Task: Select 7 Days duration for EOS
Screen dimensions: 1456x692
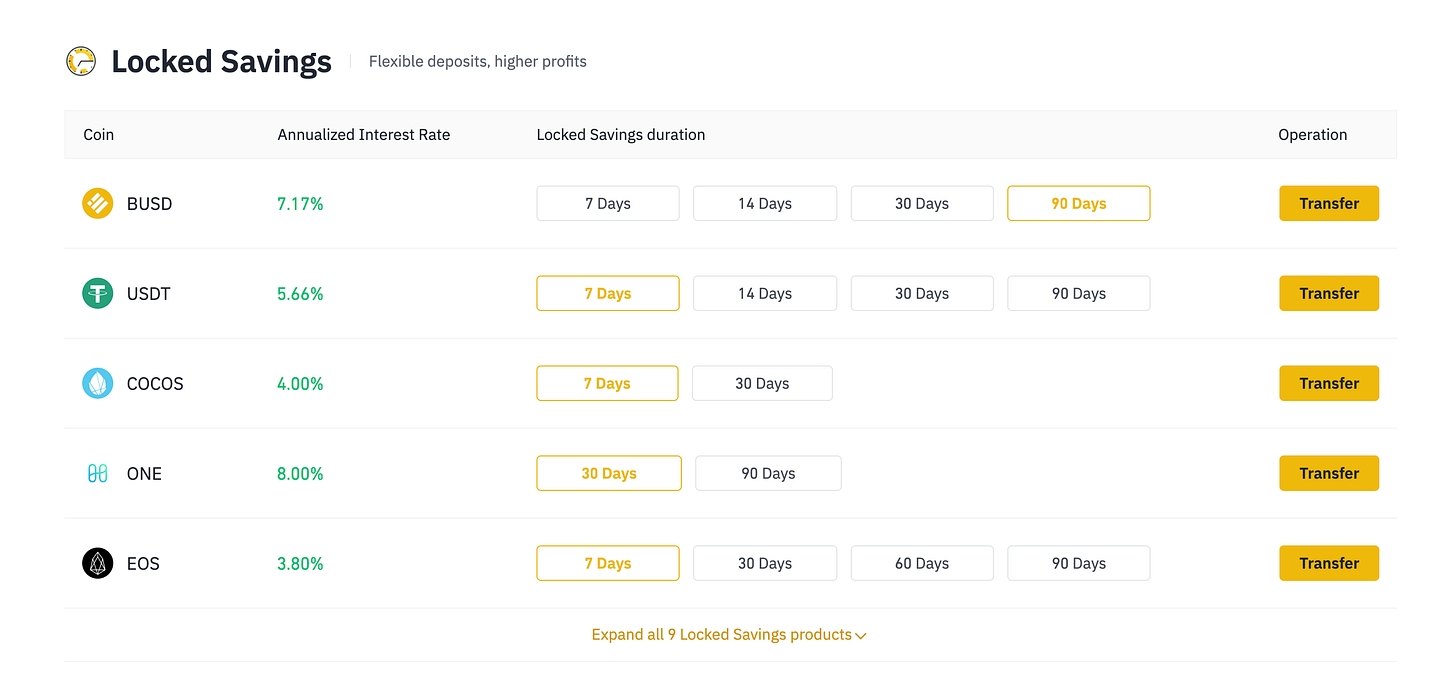Action: pyautogui.click(x=608, y=564)
